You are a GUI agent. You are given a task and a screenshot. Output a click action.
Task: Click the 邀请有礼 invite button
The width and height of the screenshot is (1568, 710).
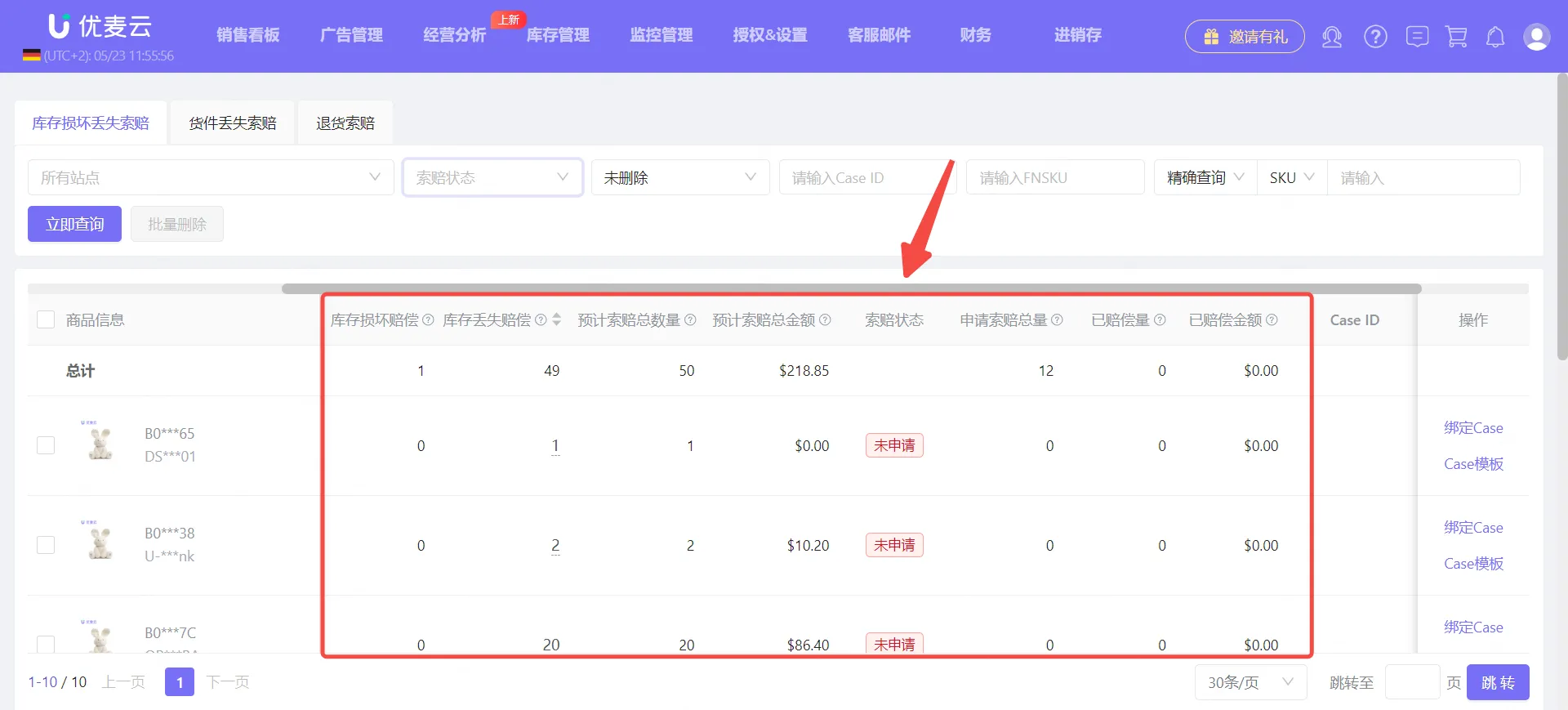pyautogui.click(x=1245, y=37)
